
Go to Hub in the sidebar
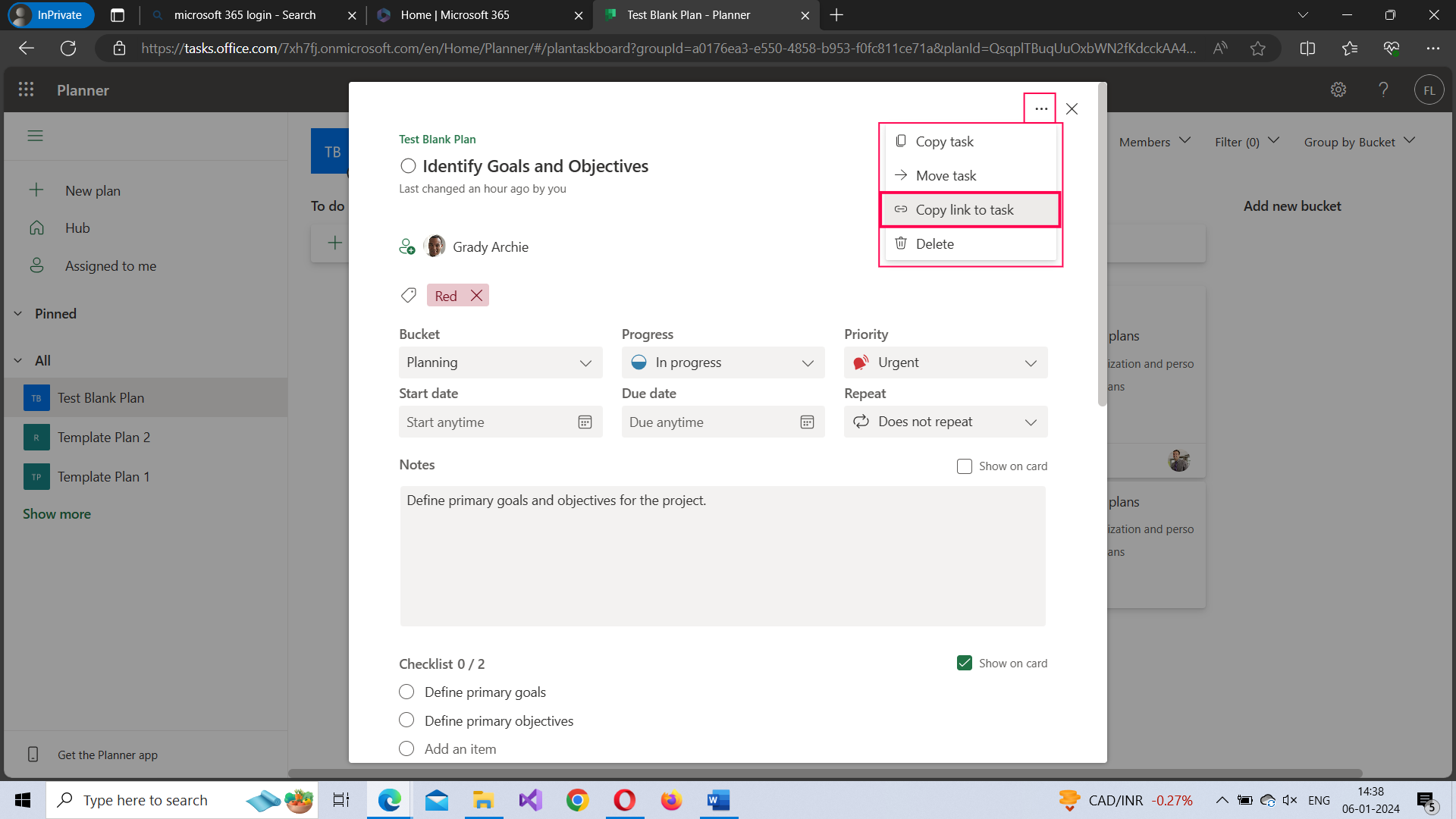click(x=77, y=227)
